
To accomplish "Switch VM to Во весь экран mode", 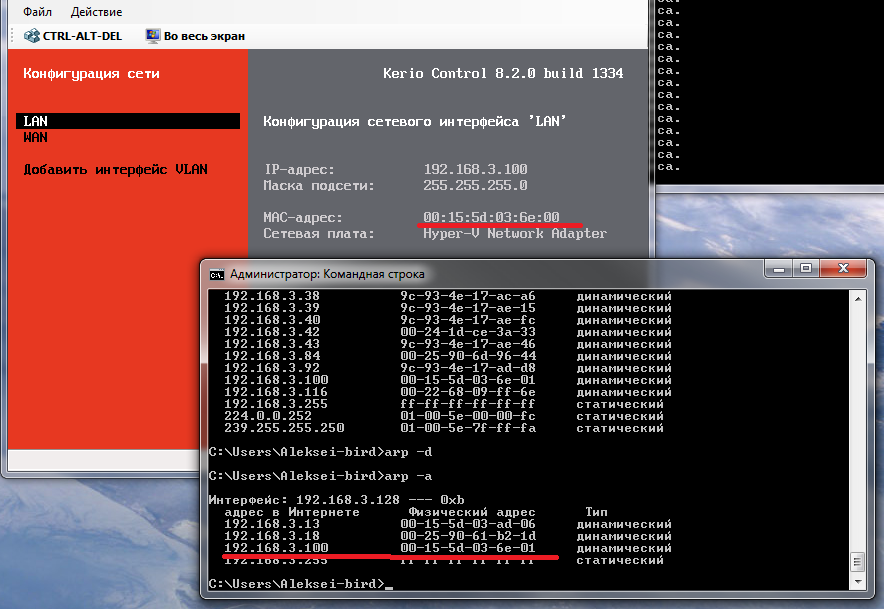I will pyautogui.click(x=195, y=36).
